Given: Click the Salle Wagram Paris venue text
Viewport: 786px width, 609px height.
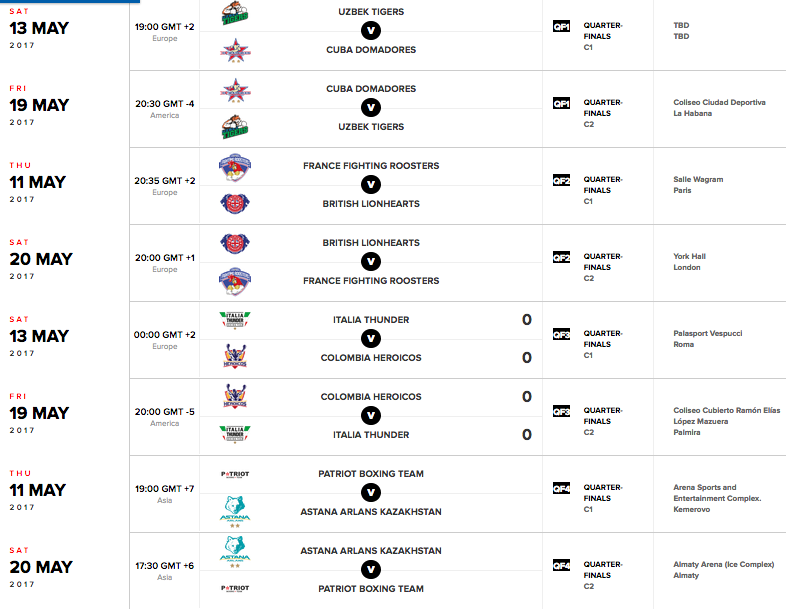Looking at the screenshot, I should (698, 184).
